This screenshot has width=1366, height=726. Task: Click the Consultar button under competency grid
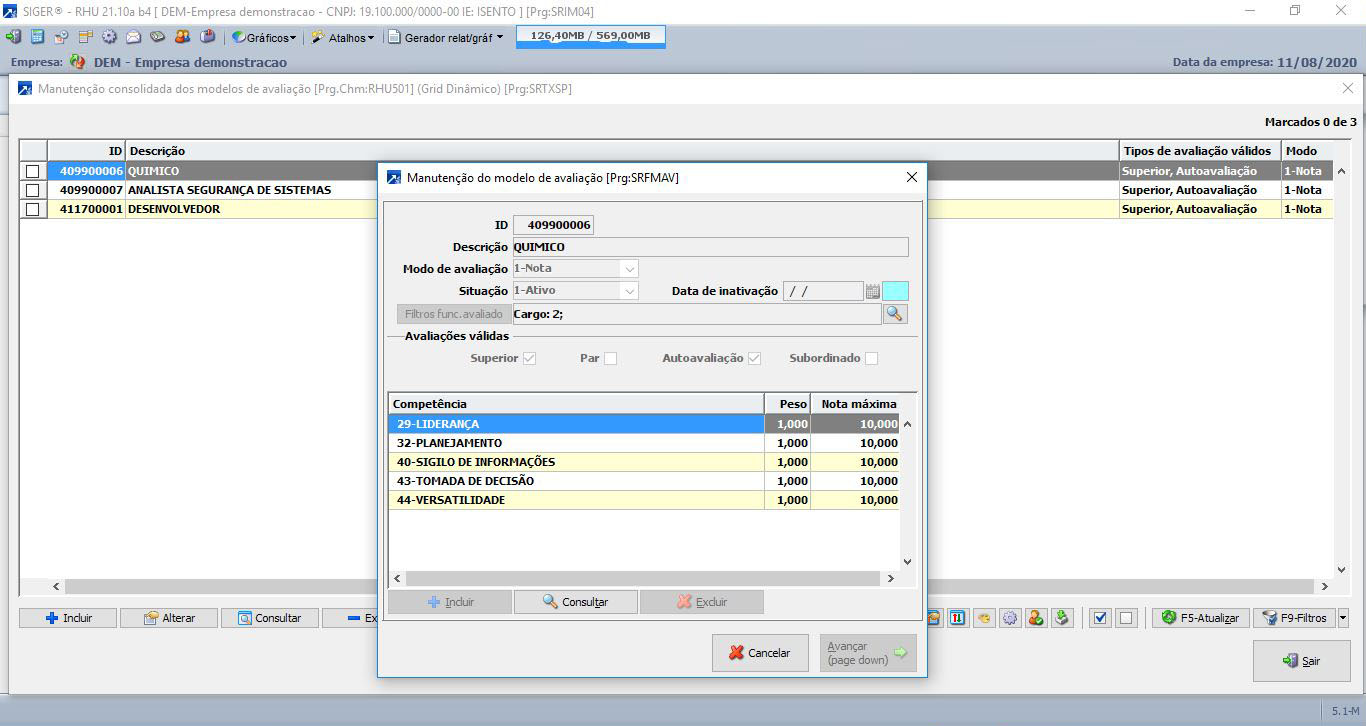point(575,602)
